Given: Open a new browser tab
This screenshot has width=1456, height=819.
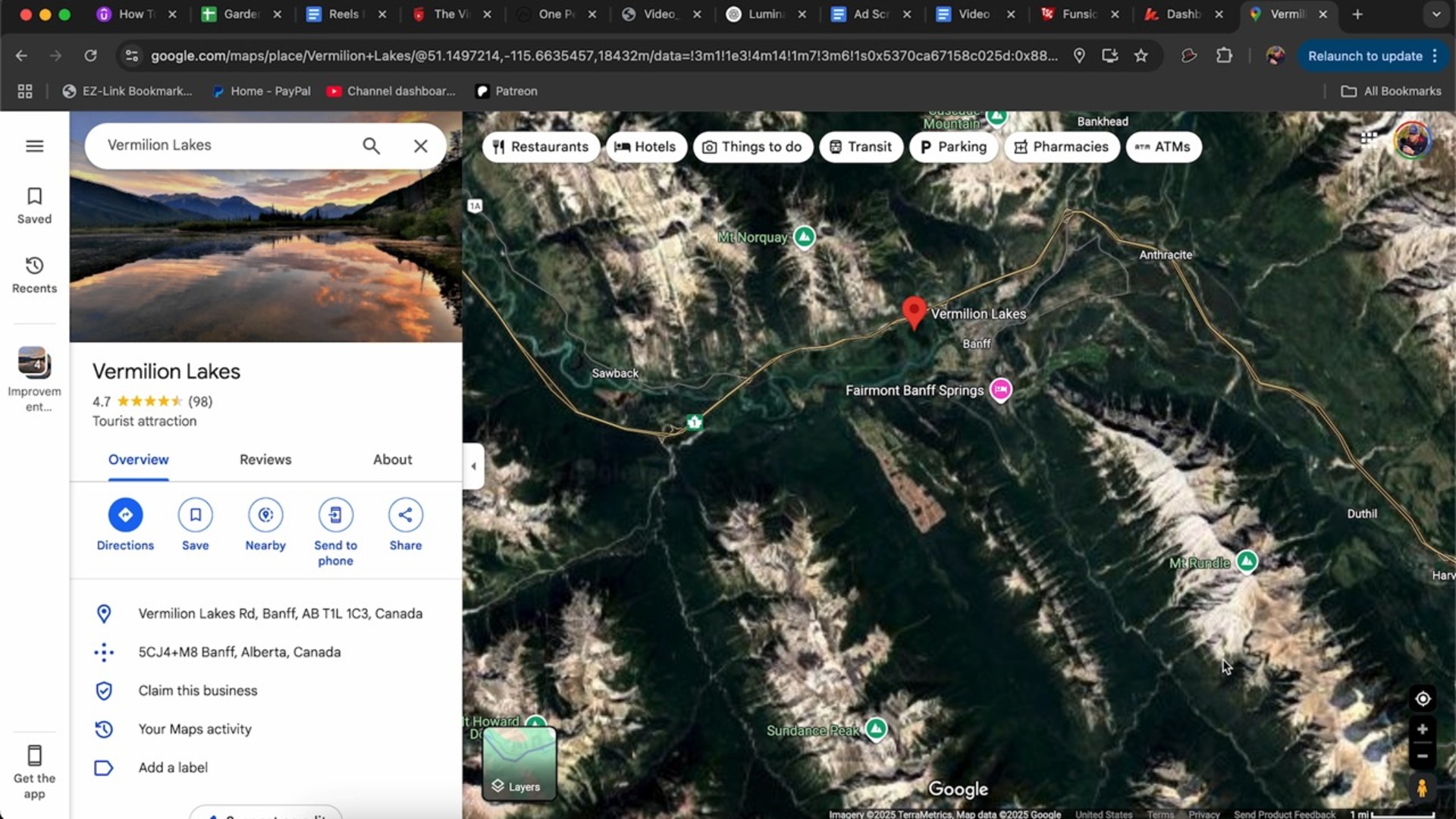Looking at the screenshot, I should click(x=1357, y=14).
